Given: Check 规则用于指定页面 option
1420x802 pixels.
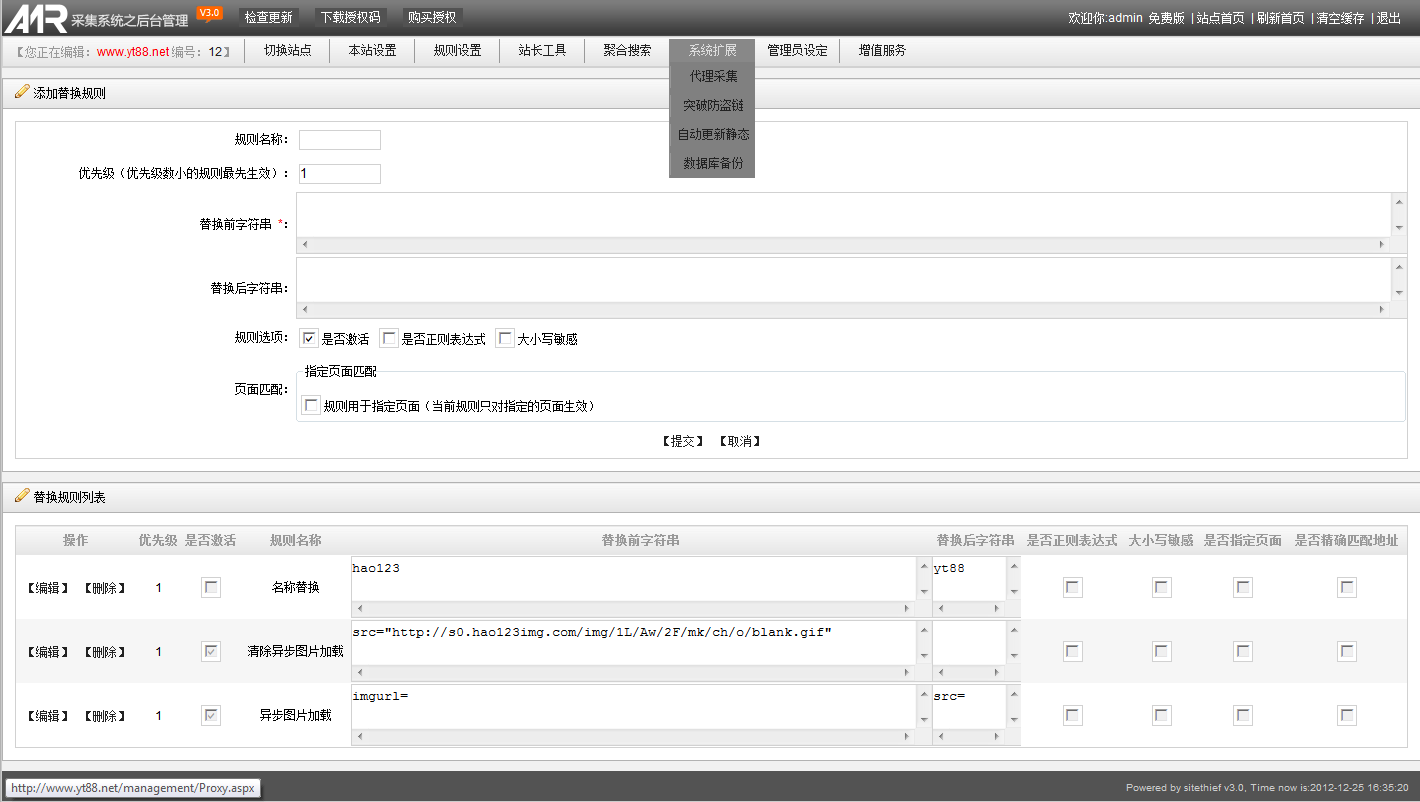Looking at the screenshot, I should pos(312,406).
